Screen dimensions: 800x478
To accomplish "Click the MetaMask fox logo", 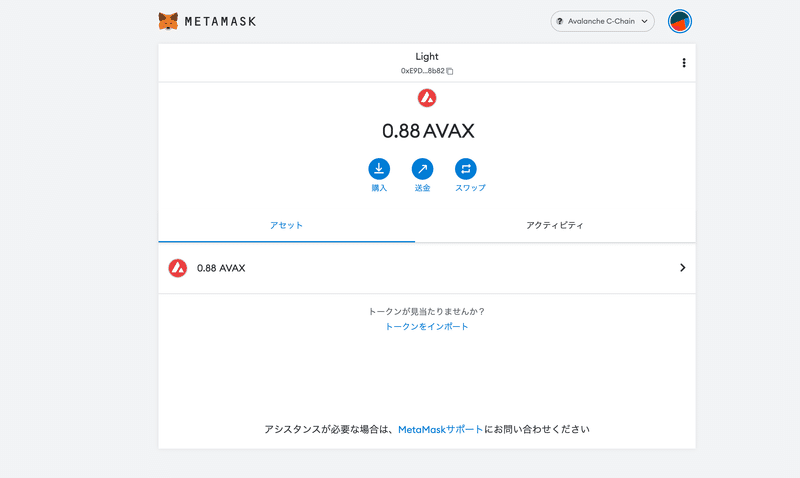I will 168,21.
